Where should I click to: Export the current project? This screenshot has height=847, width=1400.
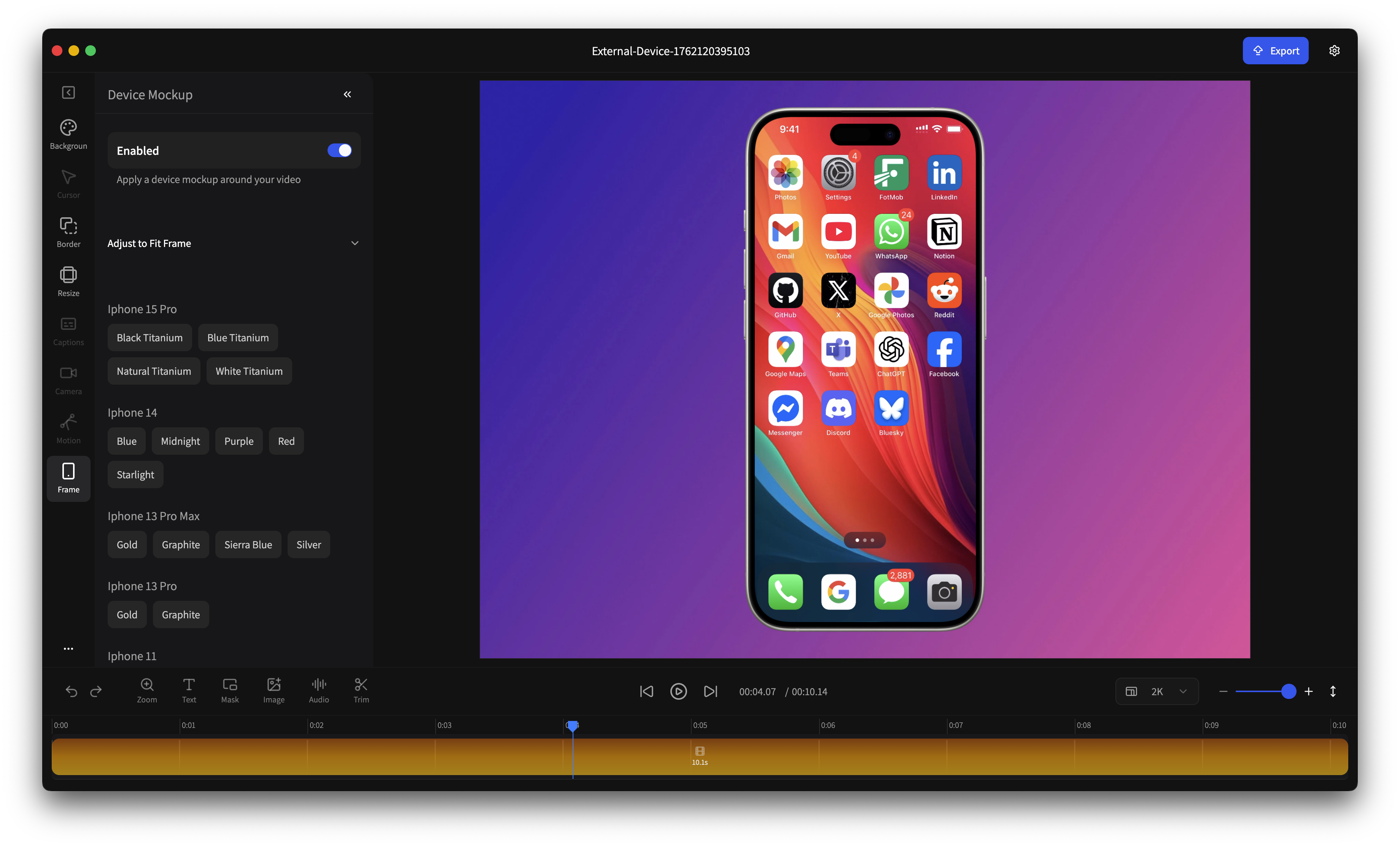click(x=1276, y=51)
